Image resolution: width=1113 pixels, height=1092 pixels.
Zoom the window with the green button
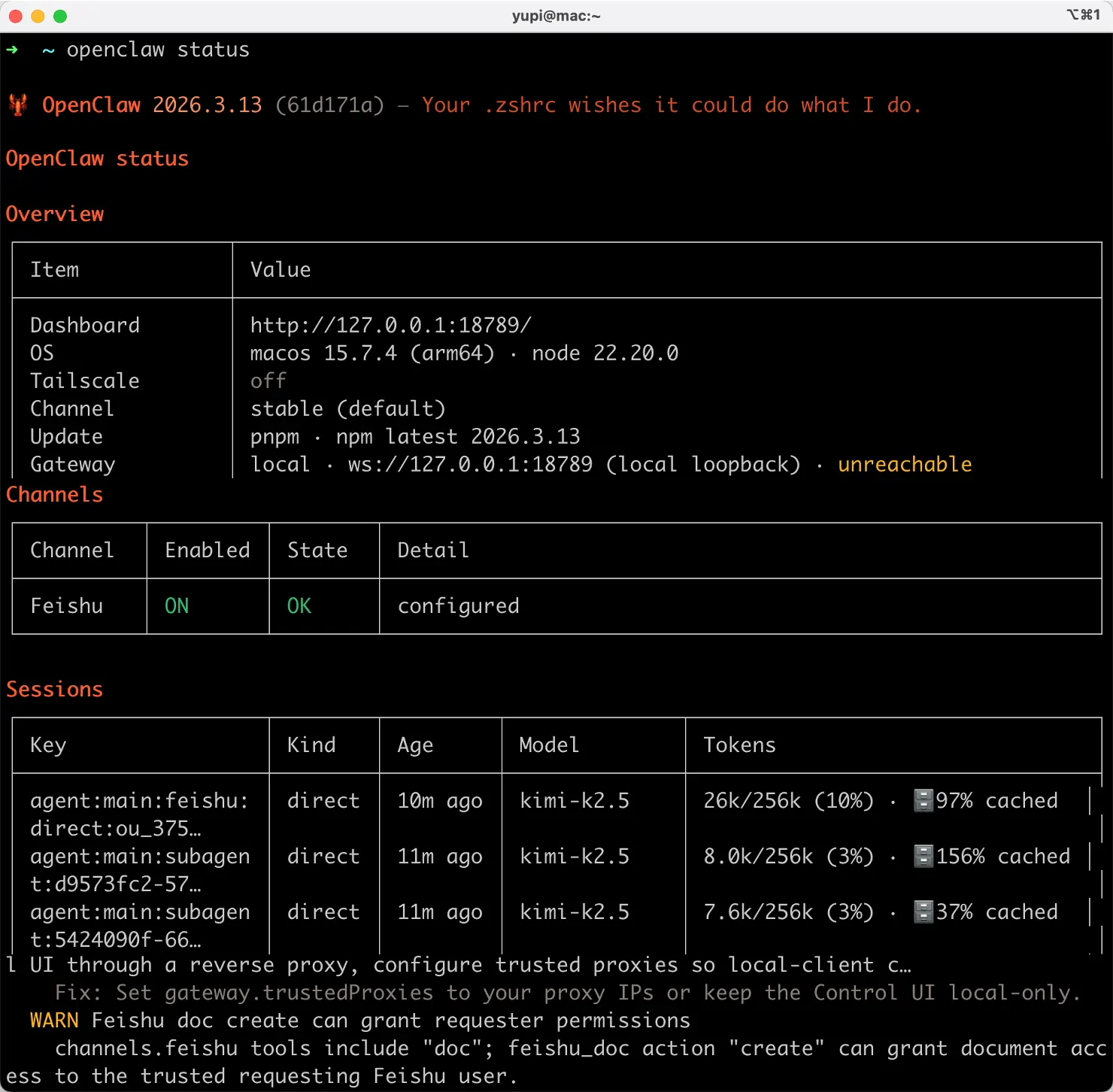(60, 16)
